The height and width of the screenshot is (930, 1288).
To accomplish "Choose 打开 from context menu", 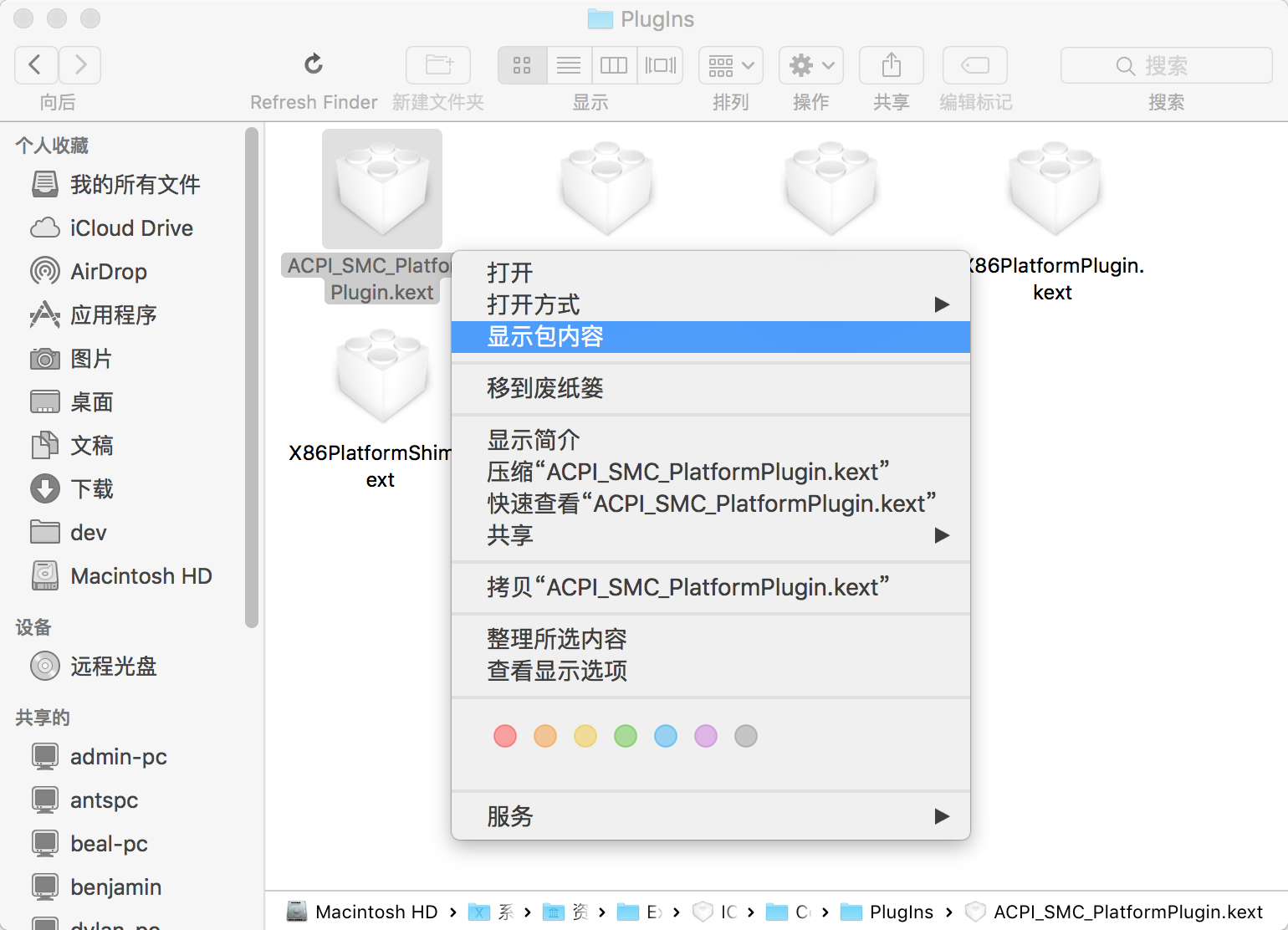I will pos(711,273).
